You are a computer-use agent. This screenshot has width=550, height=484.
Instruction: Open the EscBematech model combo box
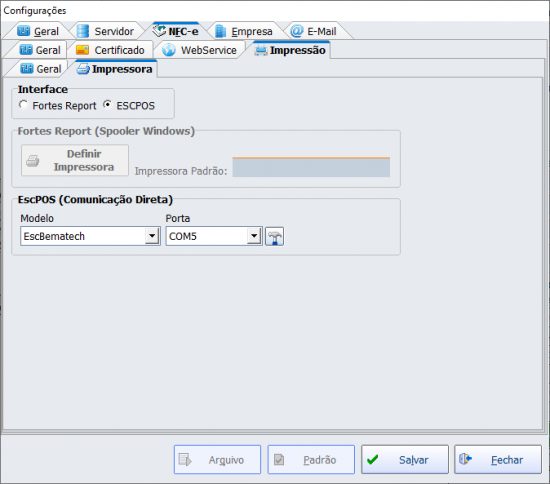pyautogui.click(x=90, y=236)
